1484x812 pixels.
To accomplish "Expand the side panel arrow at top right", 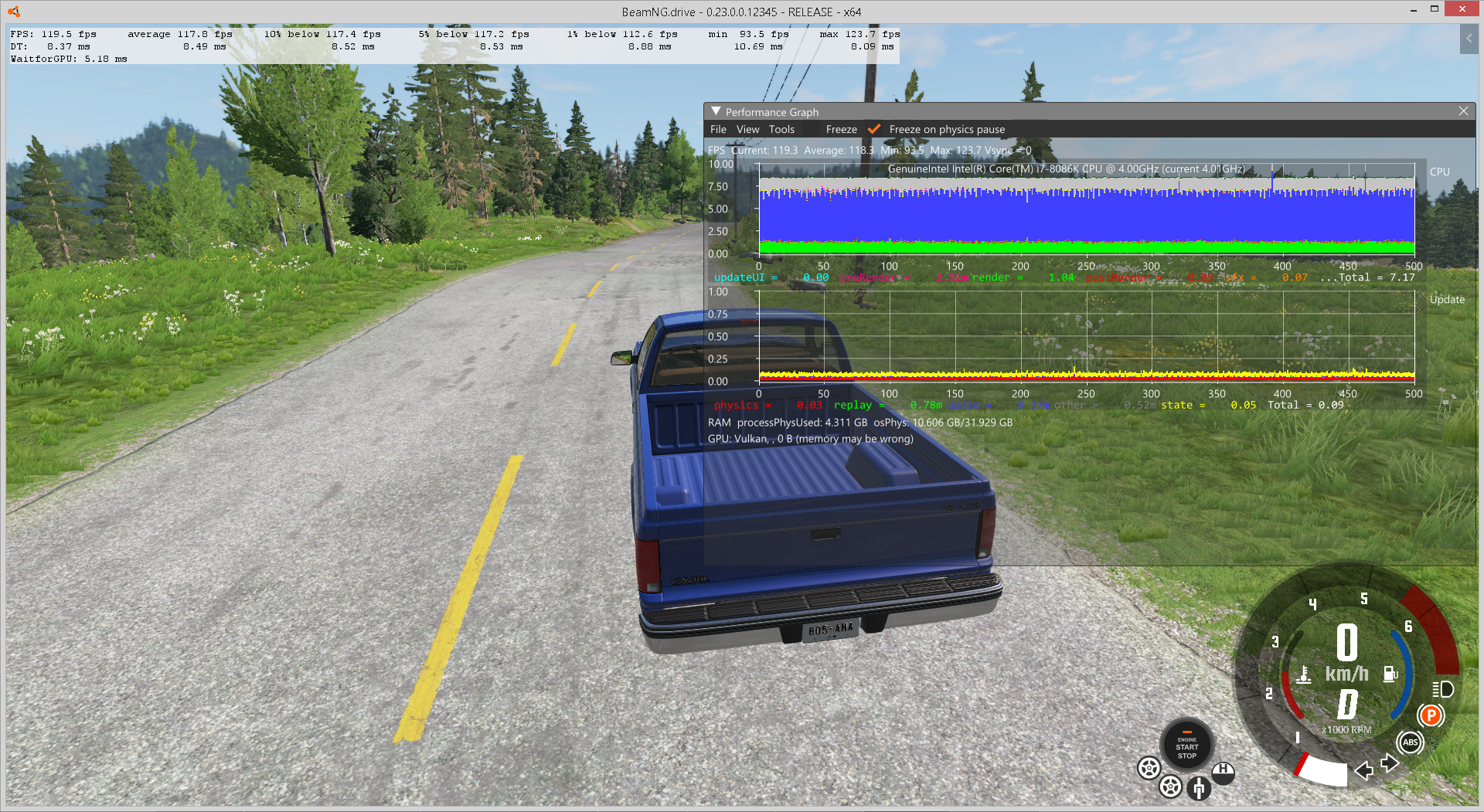I will (1469, 39).
